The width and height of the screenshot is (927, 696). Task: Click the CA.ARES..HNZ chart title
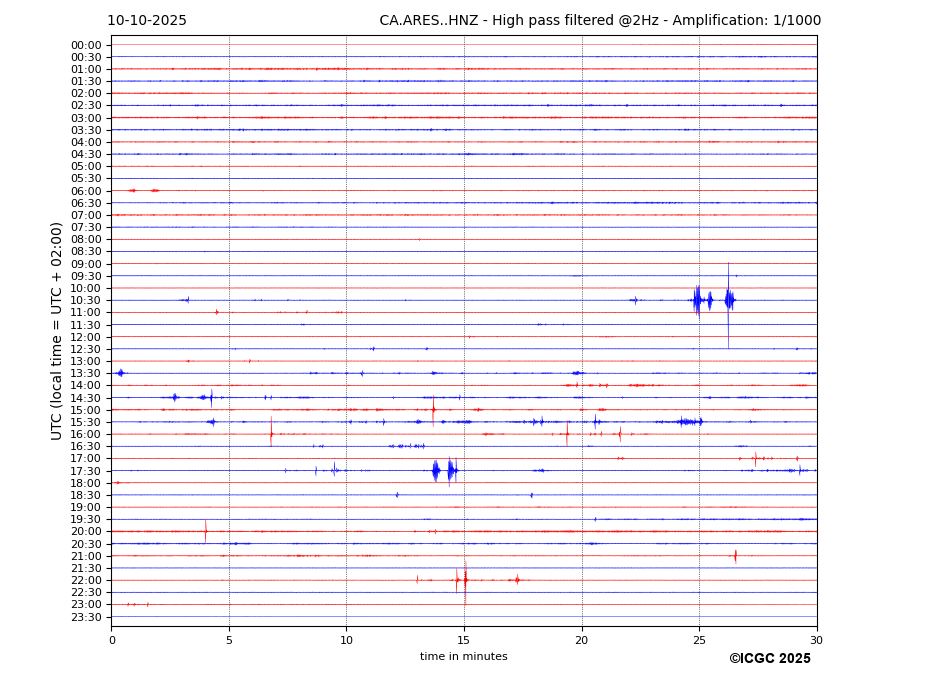tap(600, 21)
